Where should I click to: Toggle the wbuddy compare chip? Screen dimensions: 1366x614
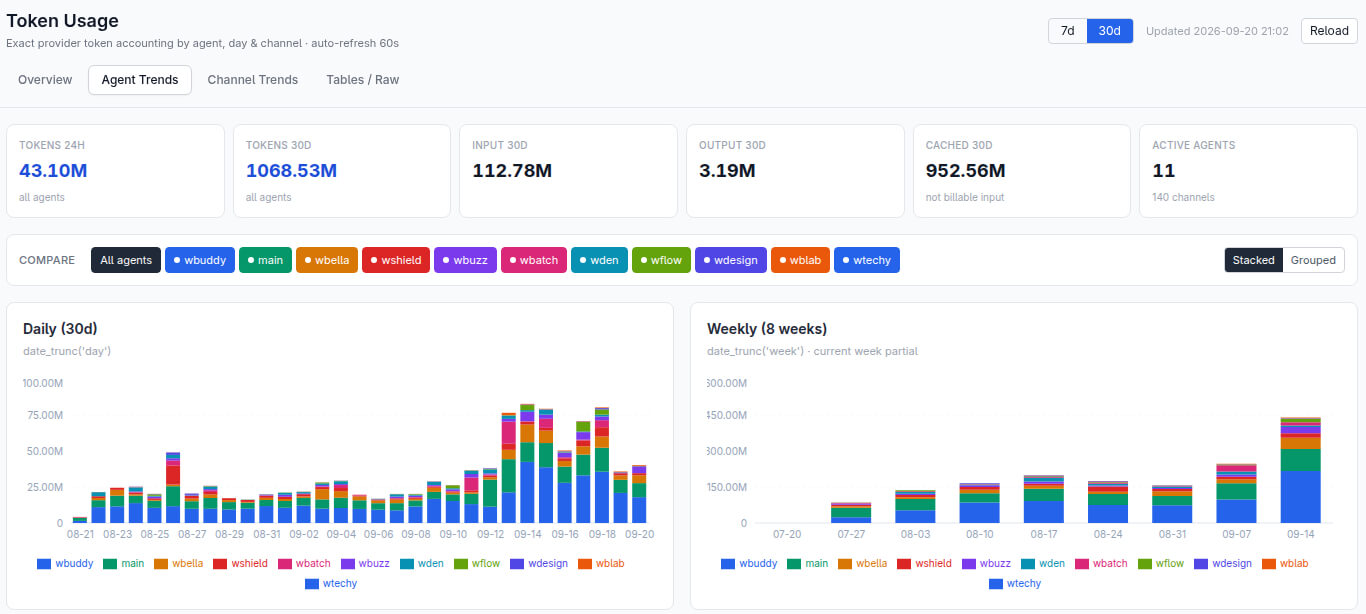click(x=200, y=260)
